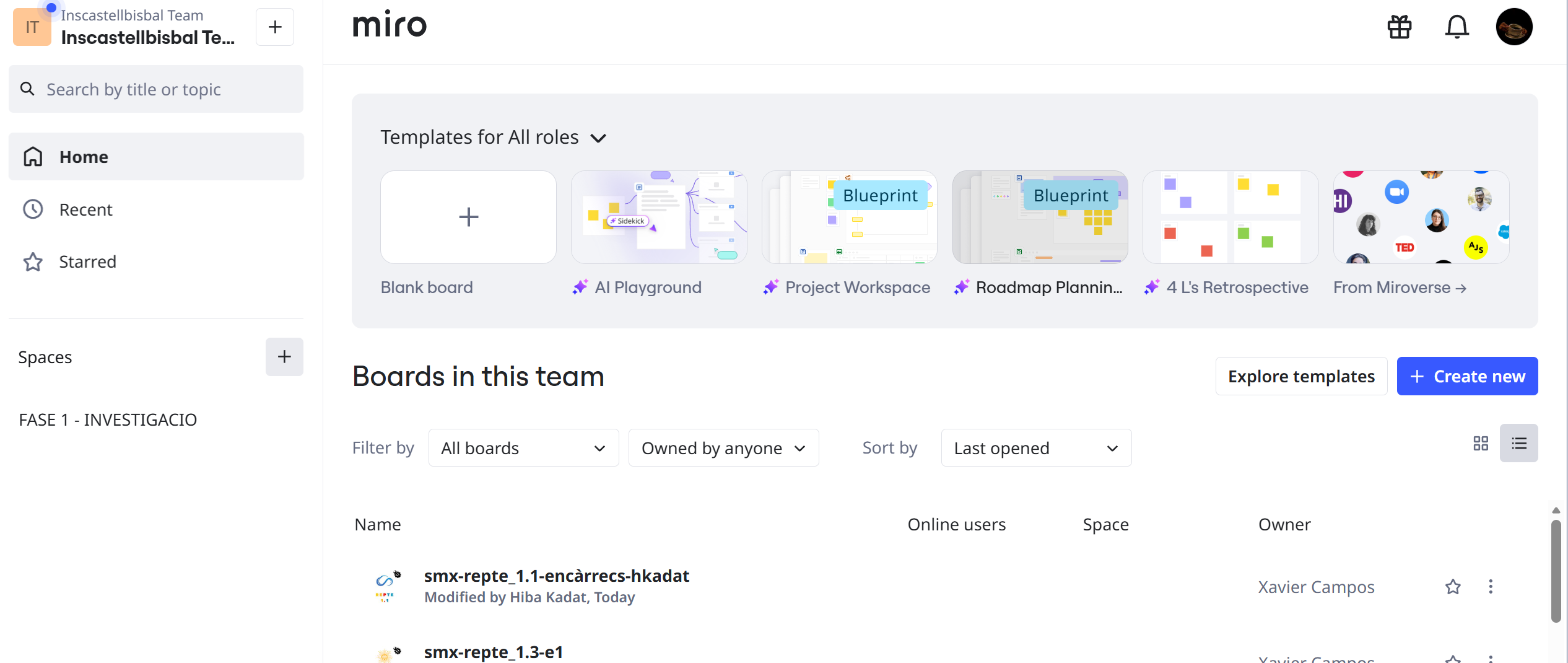Add a new space with plus
Viewport: 1568px width, 663px height.
point(284,357)
